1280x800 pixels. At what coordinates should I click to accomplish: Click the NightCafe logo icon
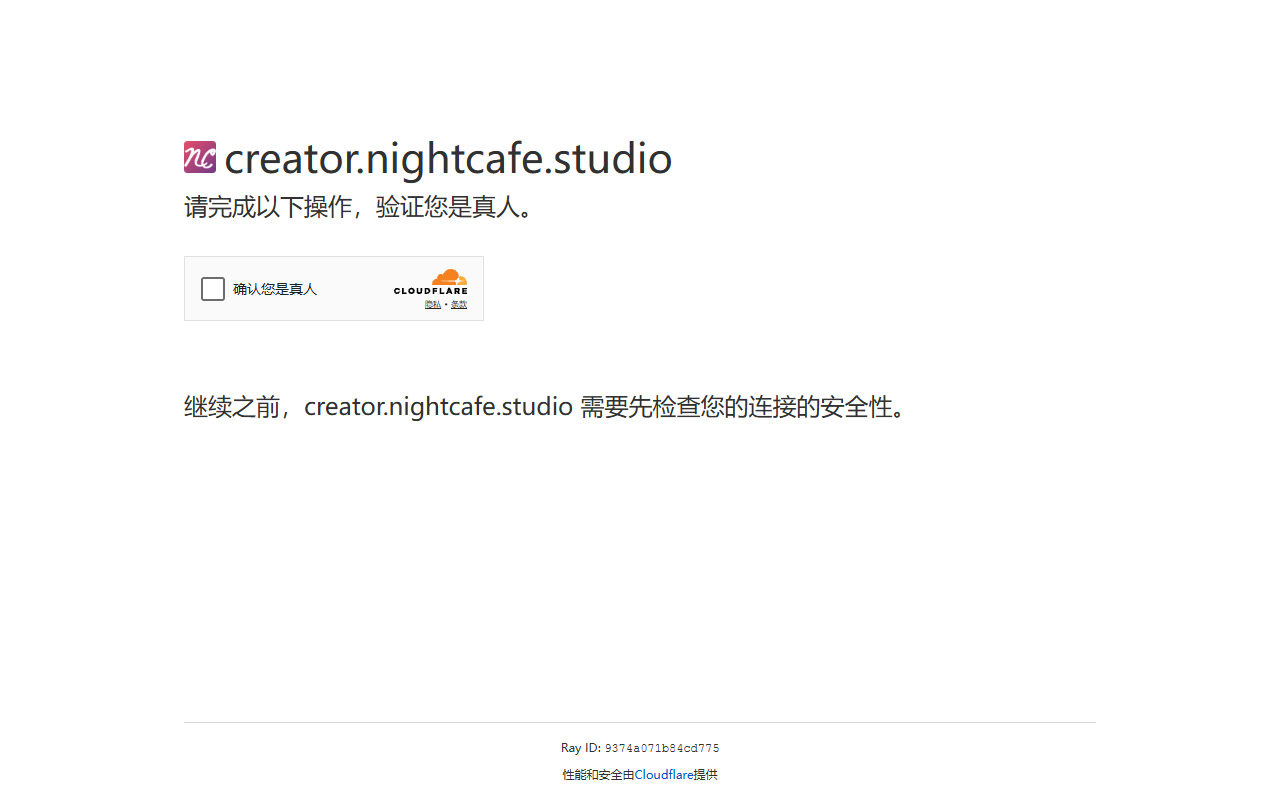pos(200,157)
